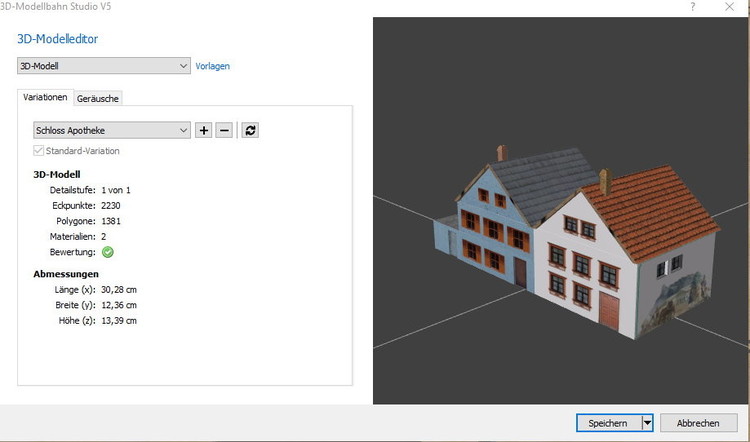
Task: Click the Abbrechen button
Action: pos(698,423)
